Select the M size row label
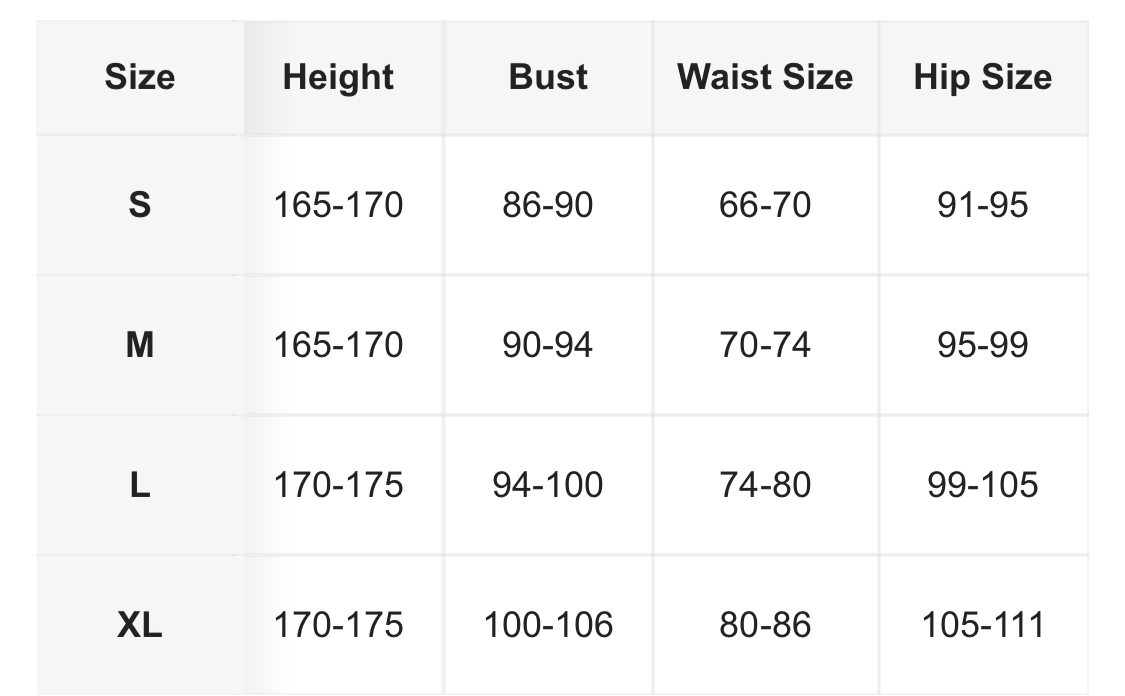 pyautogui.click(x=140, y=345)
